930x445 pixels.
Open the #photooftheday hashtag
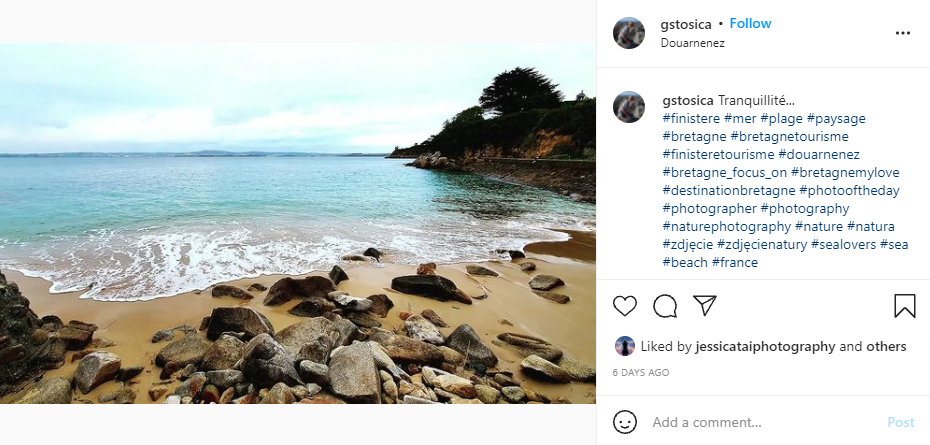tap(849, 190)
